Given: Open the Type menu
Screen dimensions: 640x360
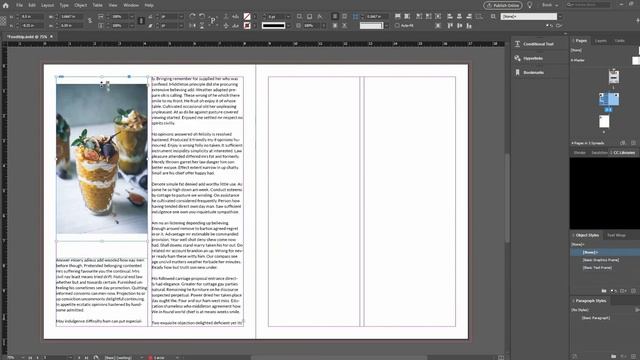Looking at the screenshot, I should [x=64, y=5].
